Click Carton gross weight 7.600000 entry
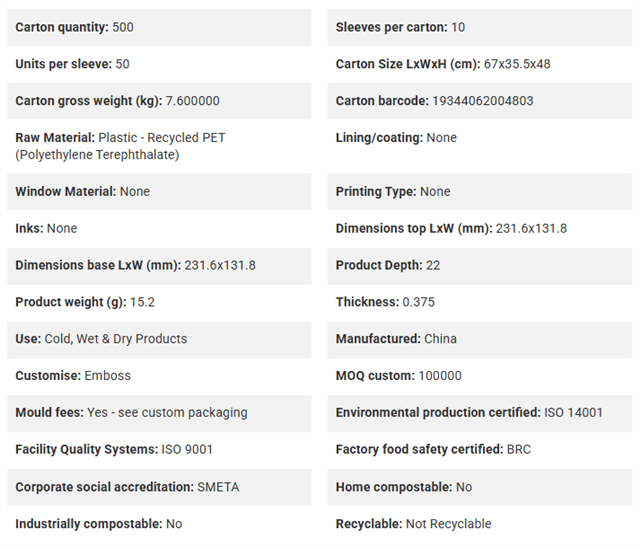The image size is (640, 547). [x=159, y=101]
